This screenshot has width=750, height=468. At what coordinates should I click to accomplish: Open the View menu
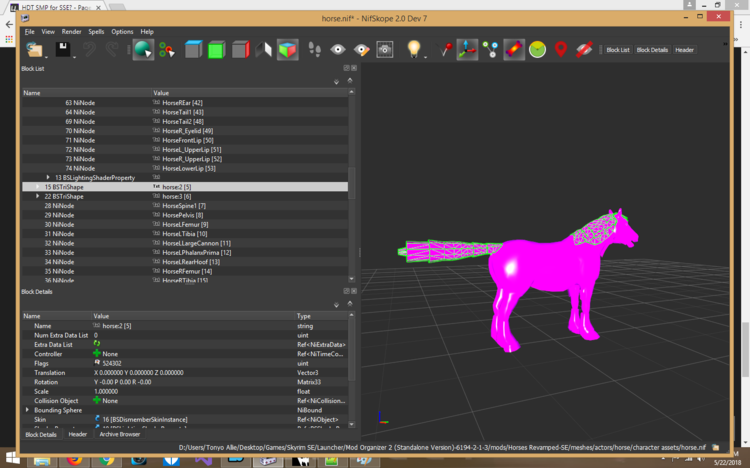pyautogui.click(x=48, y=32)
